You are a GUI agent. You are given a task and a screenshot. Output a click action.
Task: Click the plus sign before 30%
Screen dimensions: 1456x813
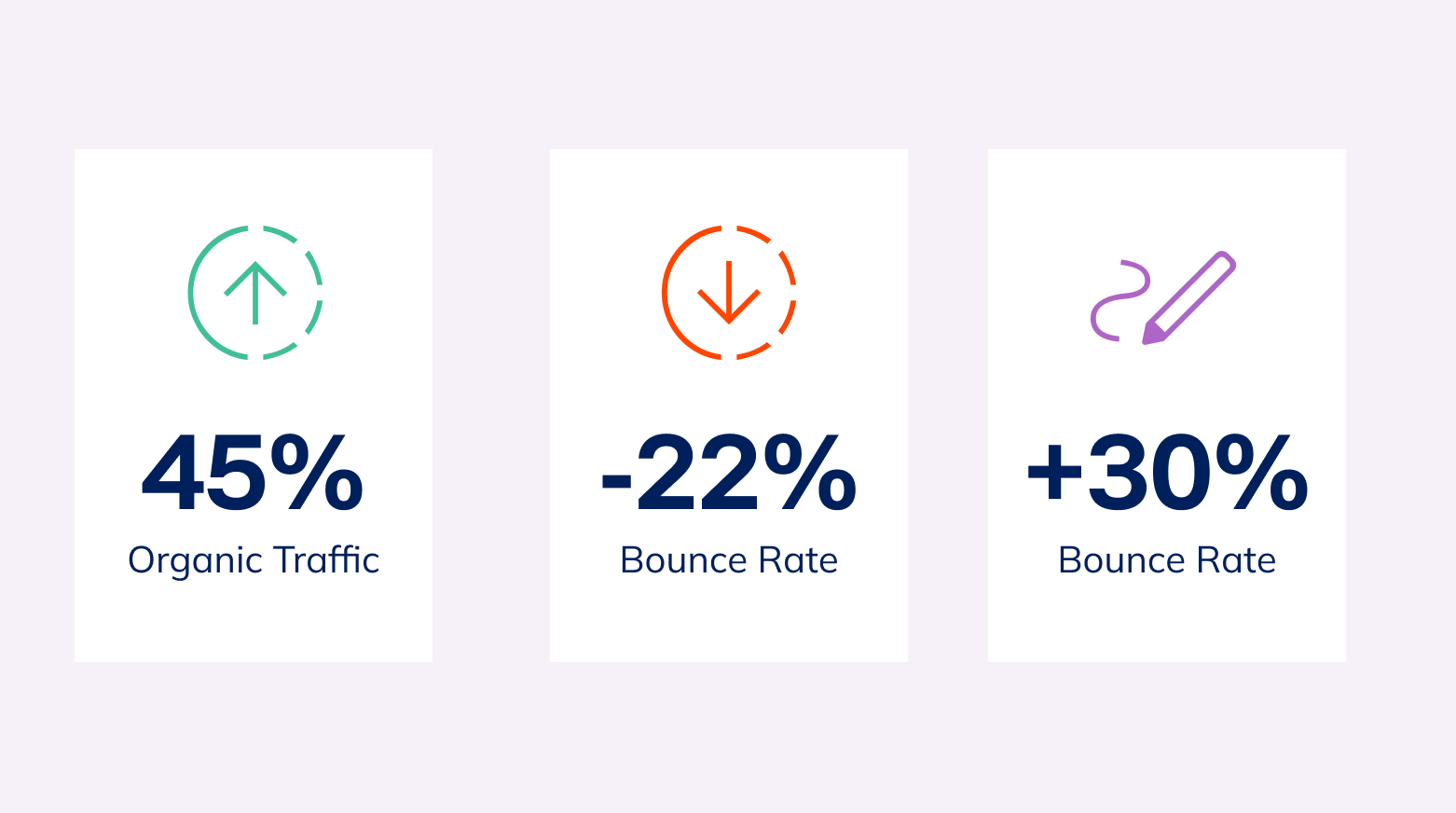tap(1054, 472)
